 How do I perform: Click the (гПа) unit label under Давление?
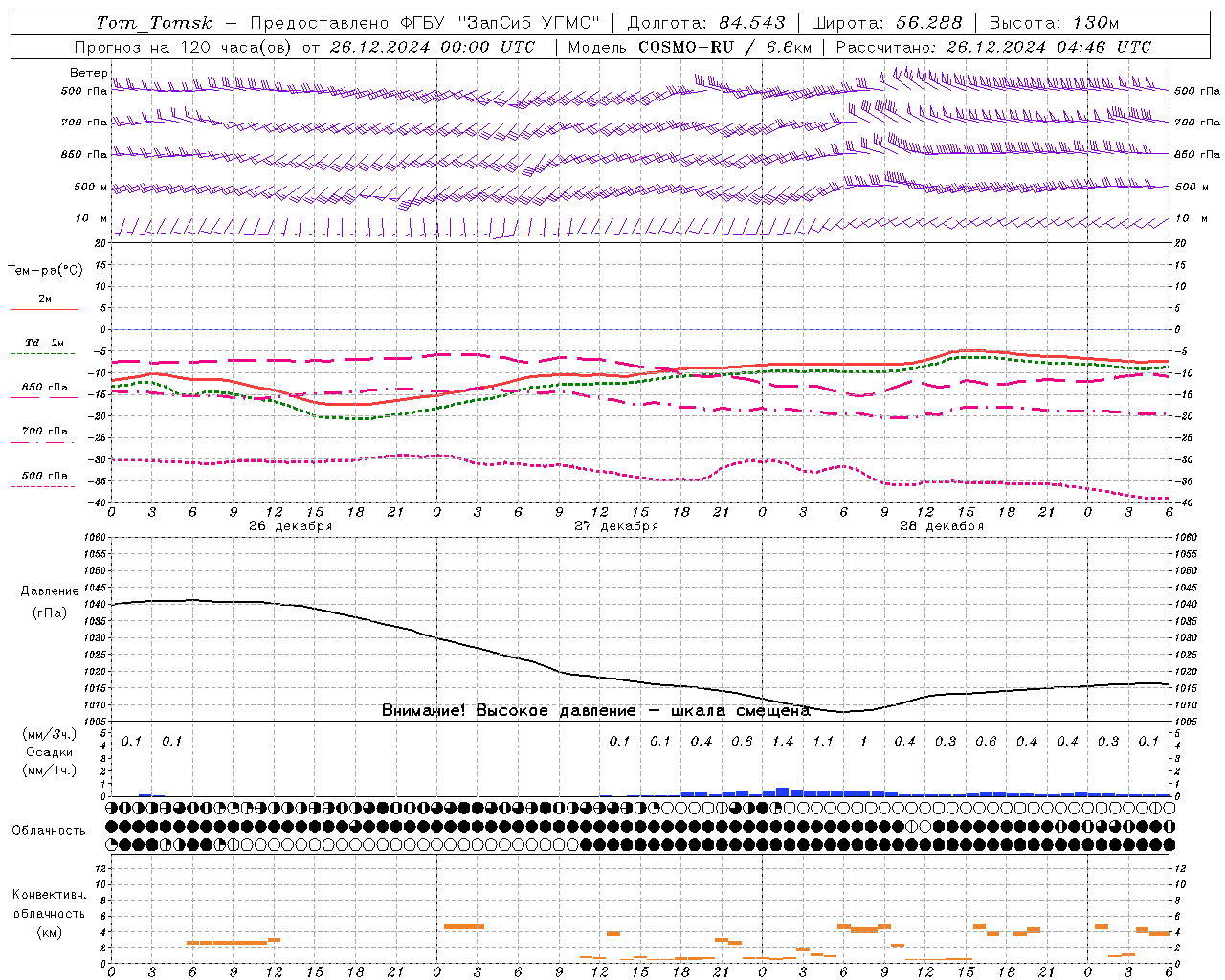pos(50,613)
